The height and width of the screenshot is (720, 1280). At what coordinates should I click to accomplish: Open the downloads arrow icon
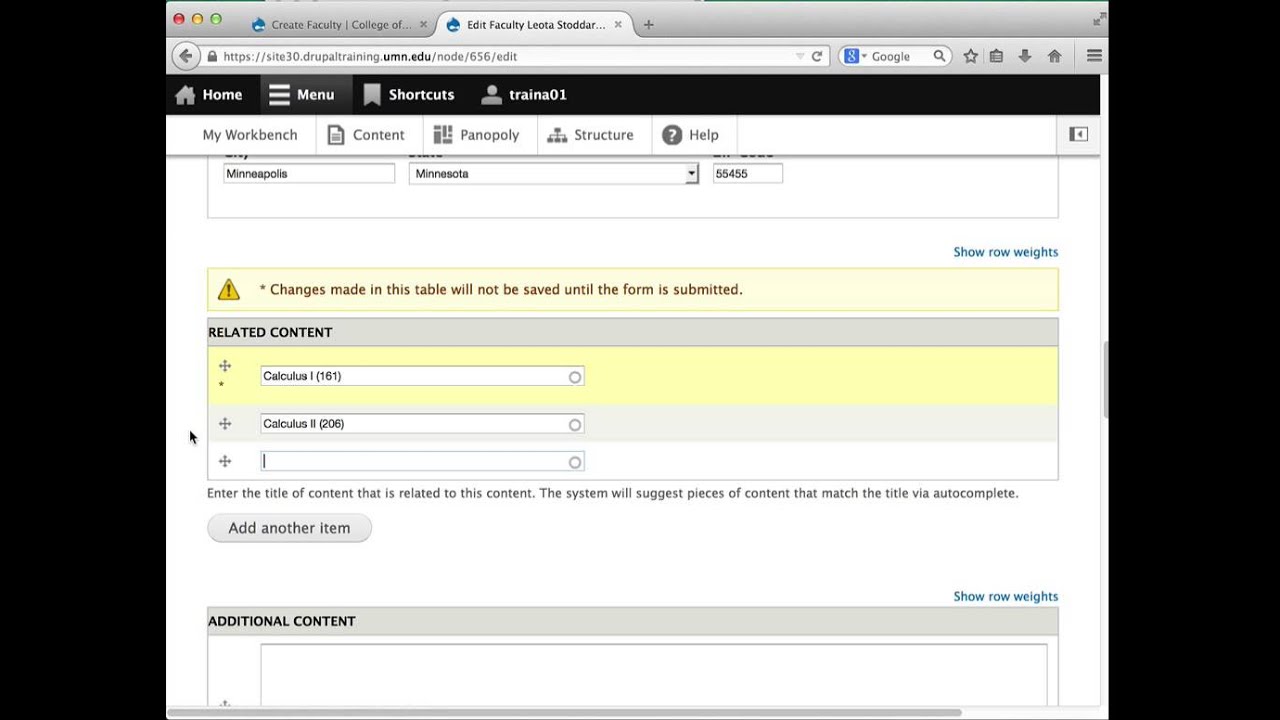coord(1025,56)
